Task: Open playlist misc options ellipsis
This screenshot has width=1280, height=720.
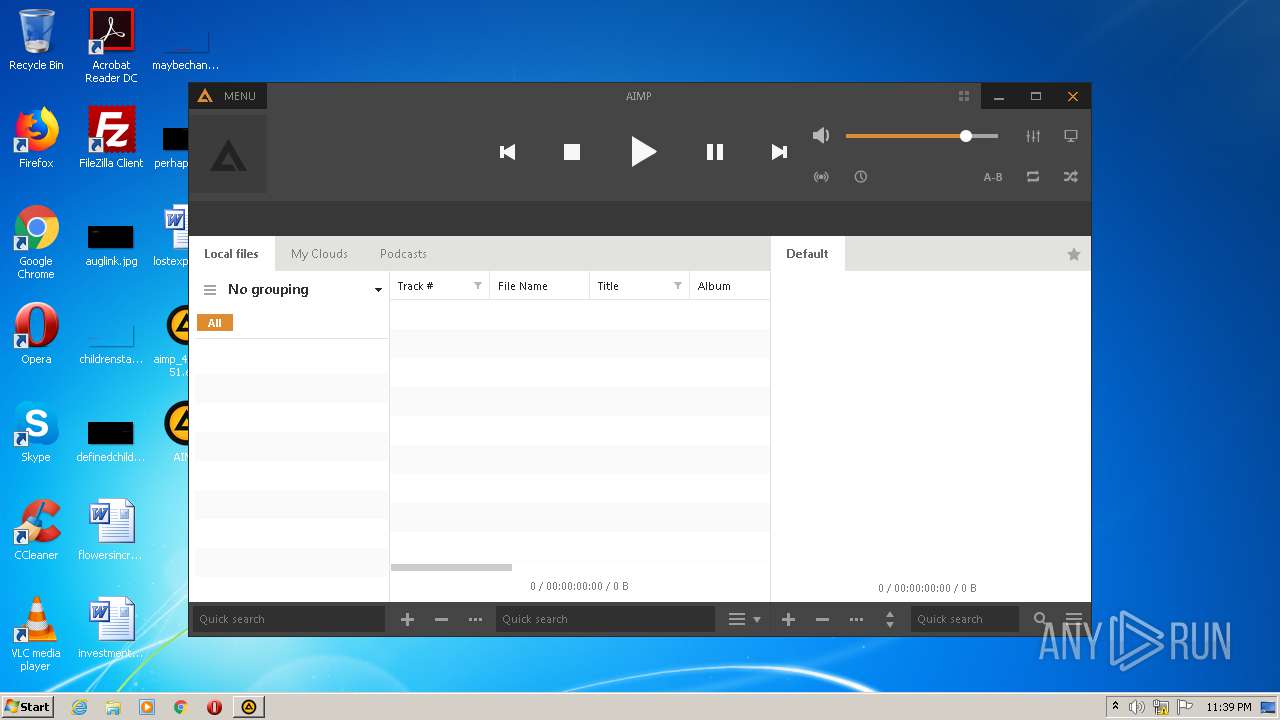Action: (856, 619)
